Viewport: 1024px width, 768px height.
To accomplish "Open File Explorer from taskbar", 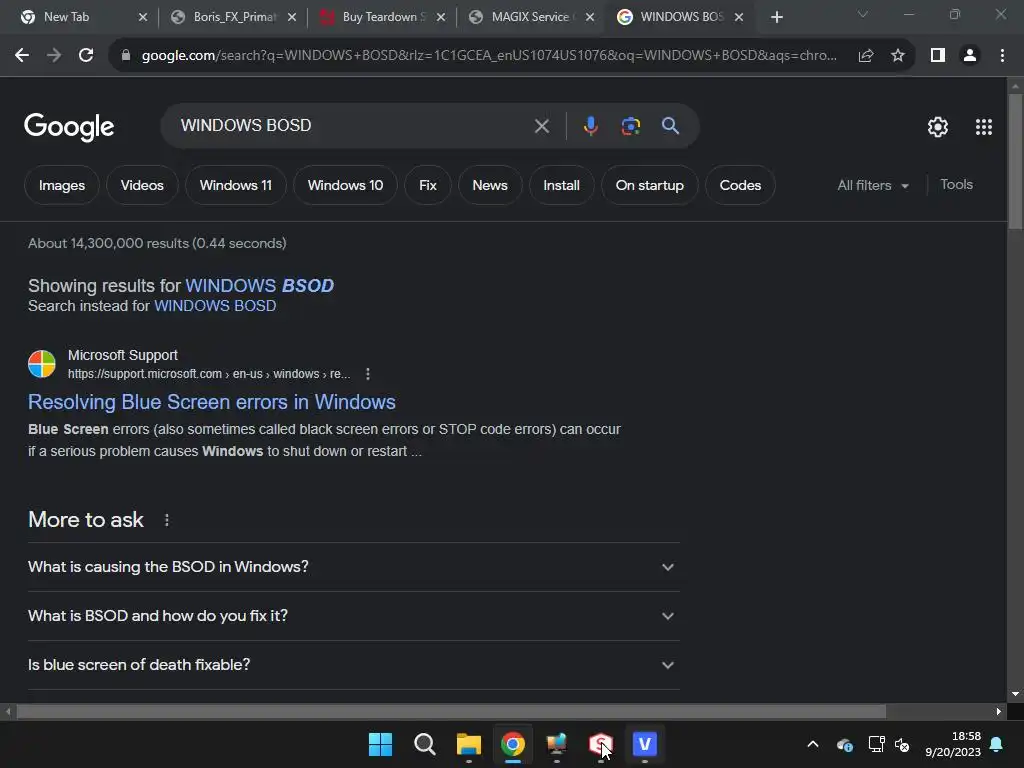I will [x=468, y=744].
